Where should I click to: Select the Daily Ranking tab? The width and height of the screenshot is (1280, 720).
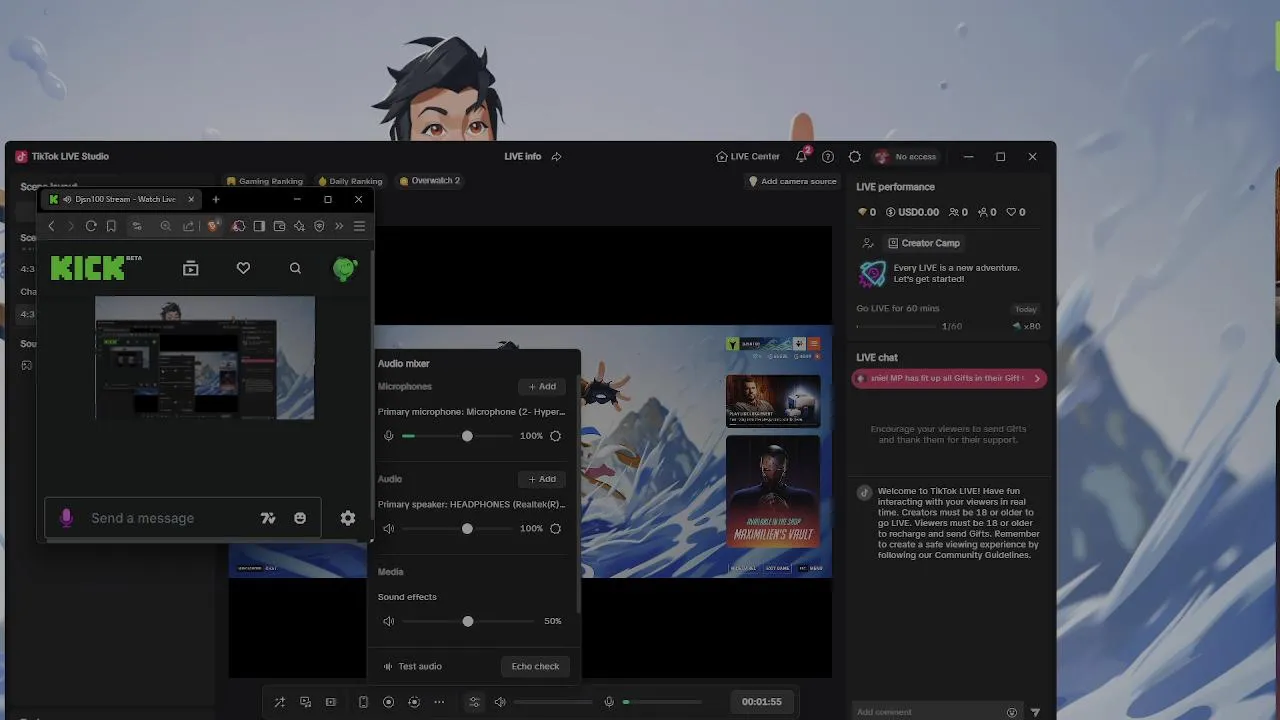(349, 181)
